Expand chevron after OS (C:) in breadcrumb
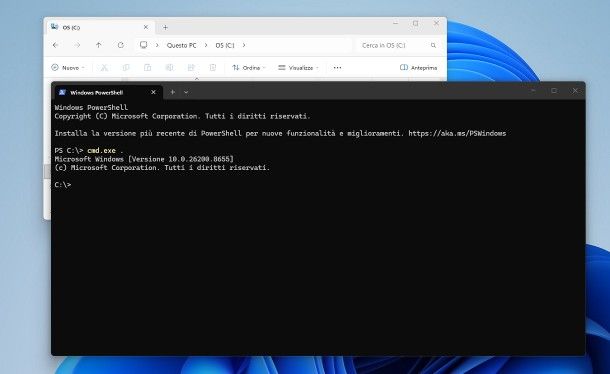 coord(244,46)
